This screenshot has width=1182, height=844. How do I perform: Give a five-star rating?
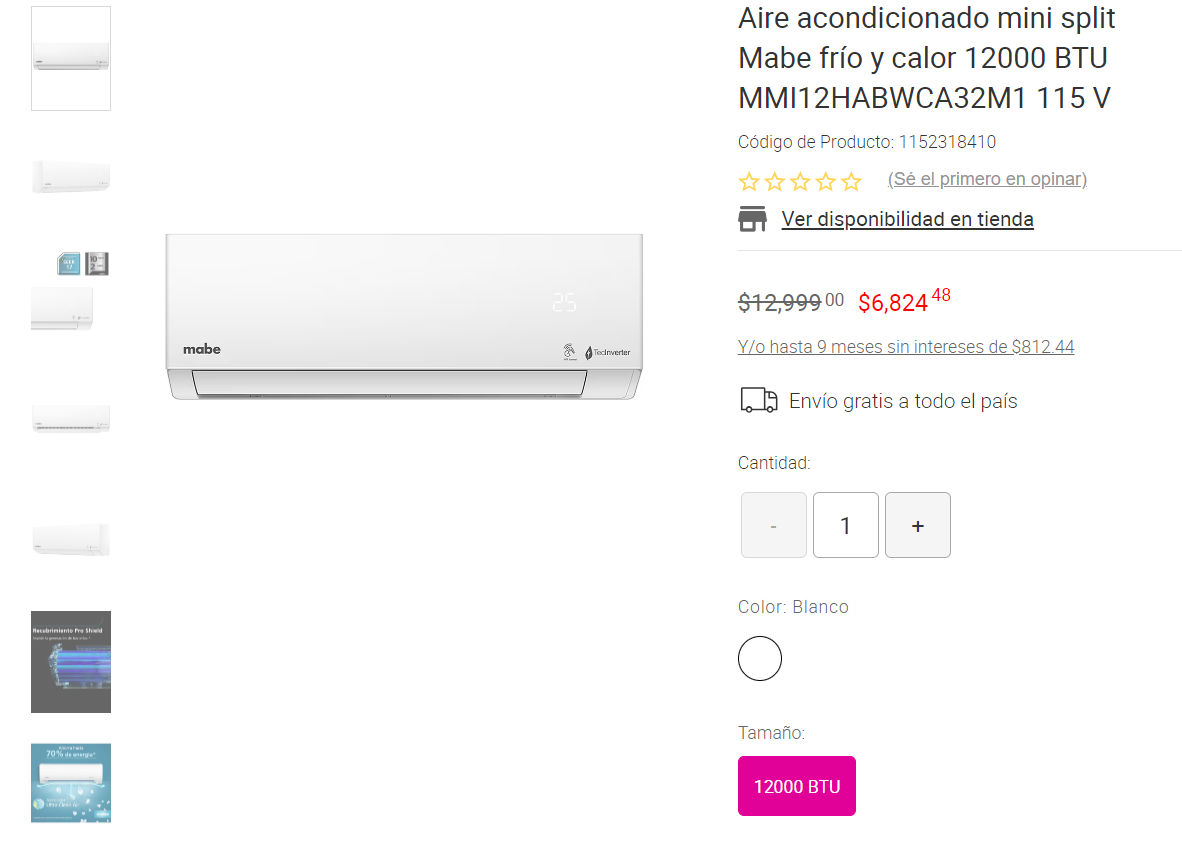pos(851,182)
